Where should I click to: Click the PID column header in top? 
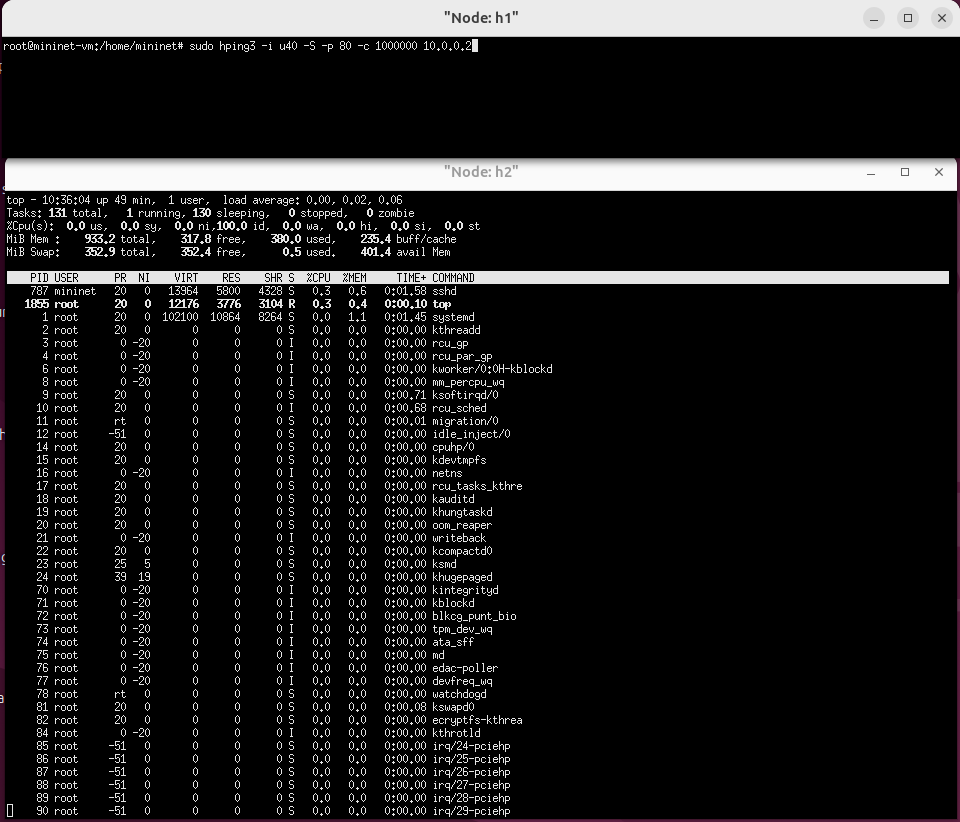click(39, 278)
